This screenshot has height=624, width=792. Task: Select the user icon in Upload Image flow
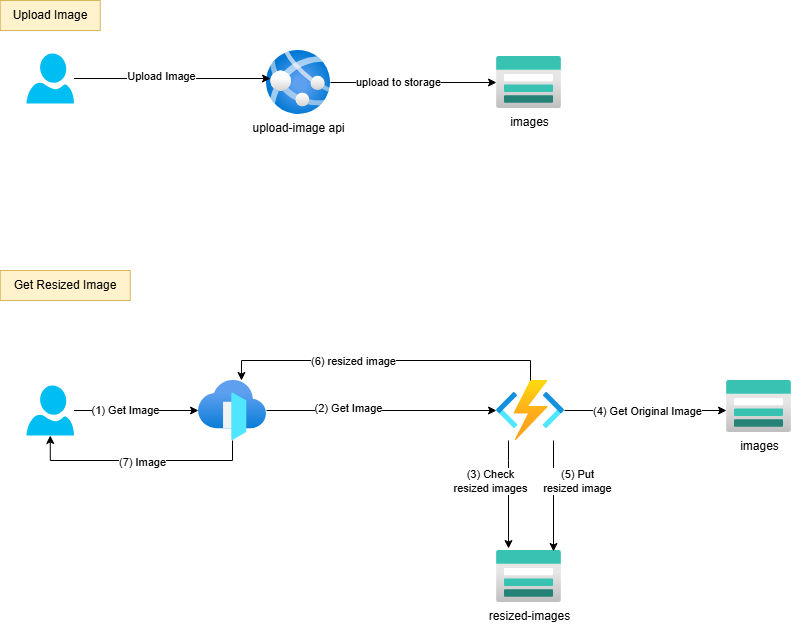pyautogui.click(x=50, y=79)
